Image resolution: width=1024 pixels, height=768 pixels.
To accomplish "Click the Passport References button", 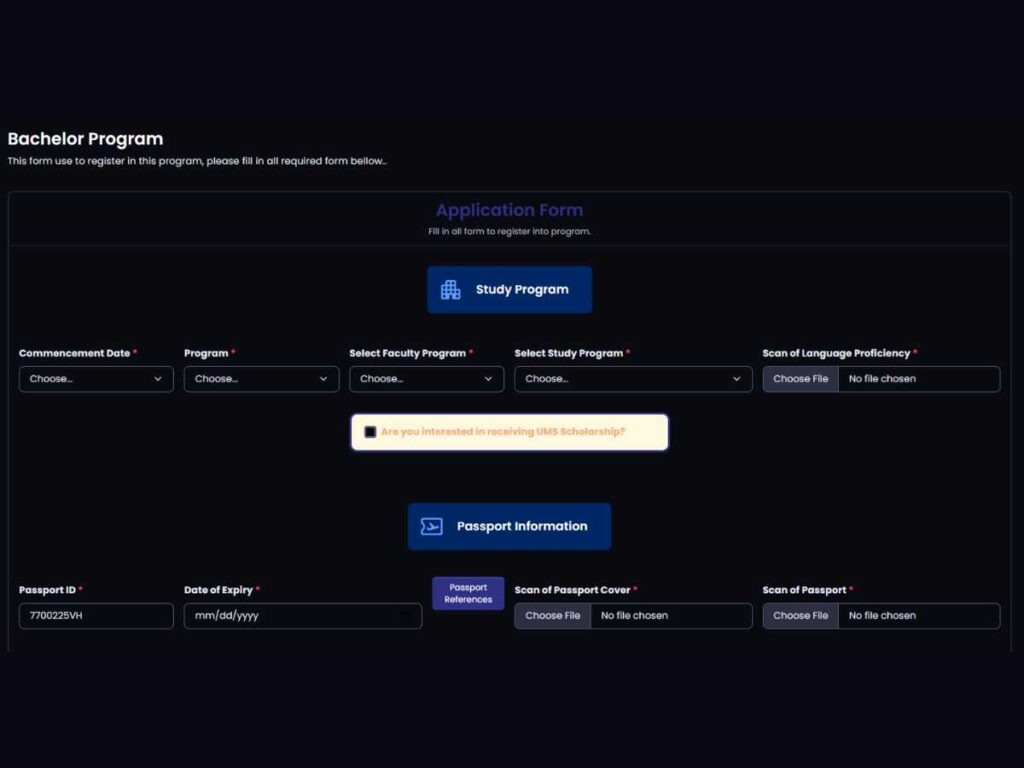I will click(x=468, y=593).
